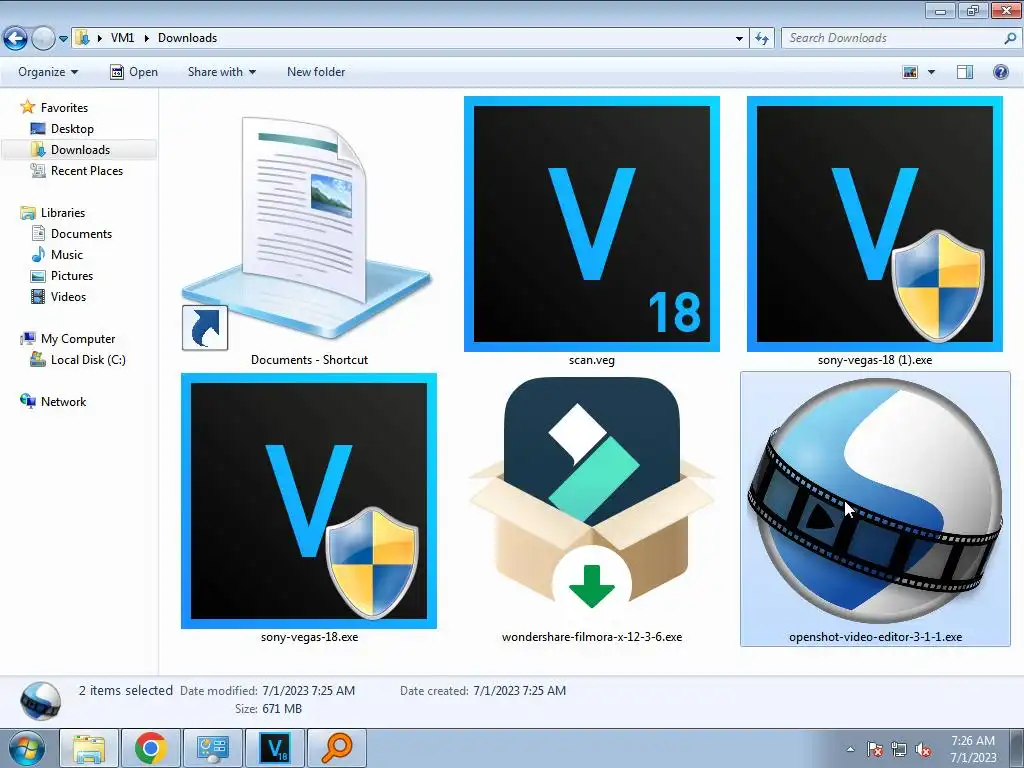Click the Open toolbar button
Image resolution: width=1024 pixels, height=768 pixels.
pos(134,72)
